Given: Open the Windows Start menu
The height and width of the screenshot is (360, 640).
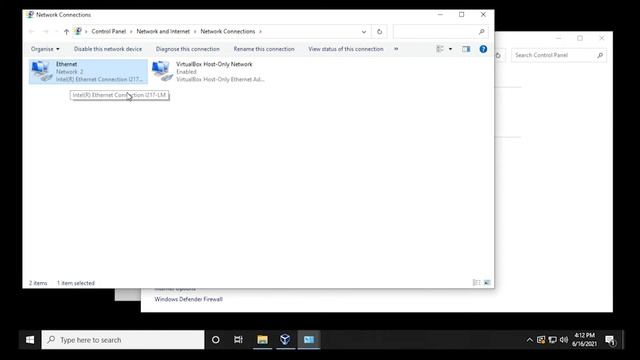Looking at the screenshot, I should (30, 340).
